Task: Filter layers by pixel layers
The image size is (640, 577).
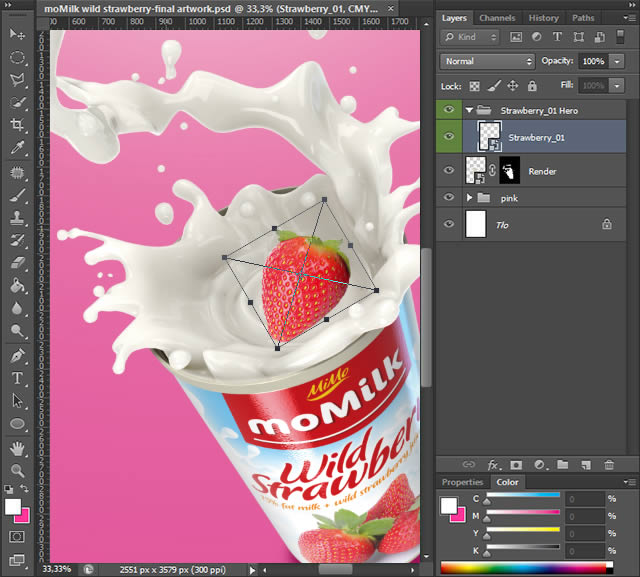Action: (x=516, y=37)
